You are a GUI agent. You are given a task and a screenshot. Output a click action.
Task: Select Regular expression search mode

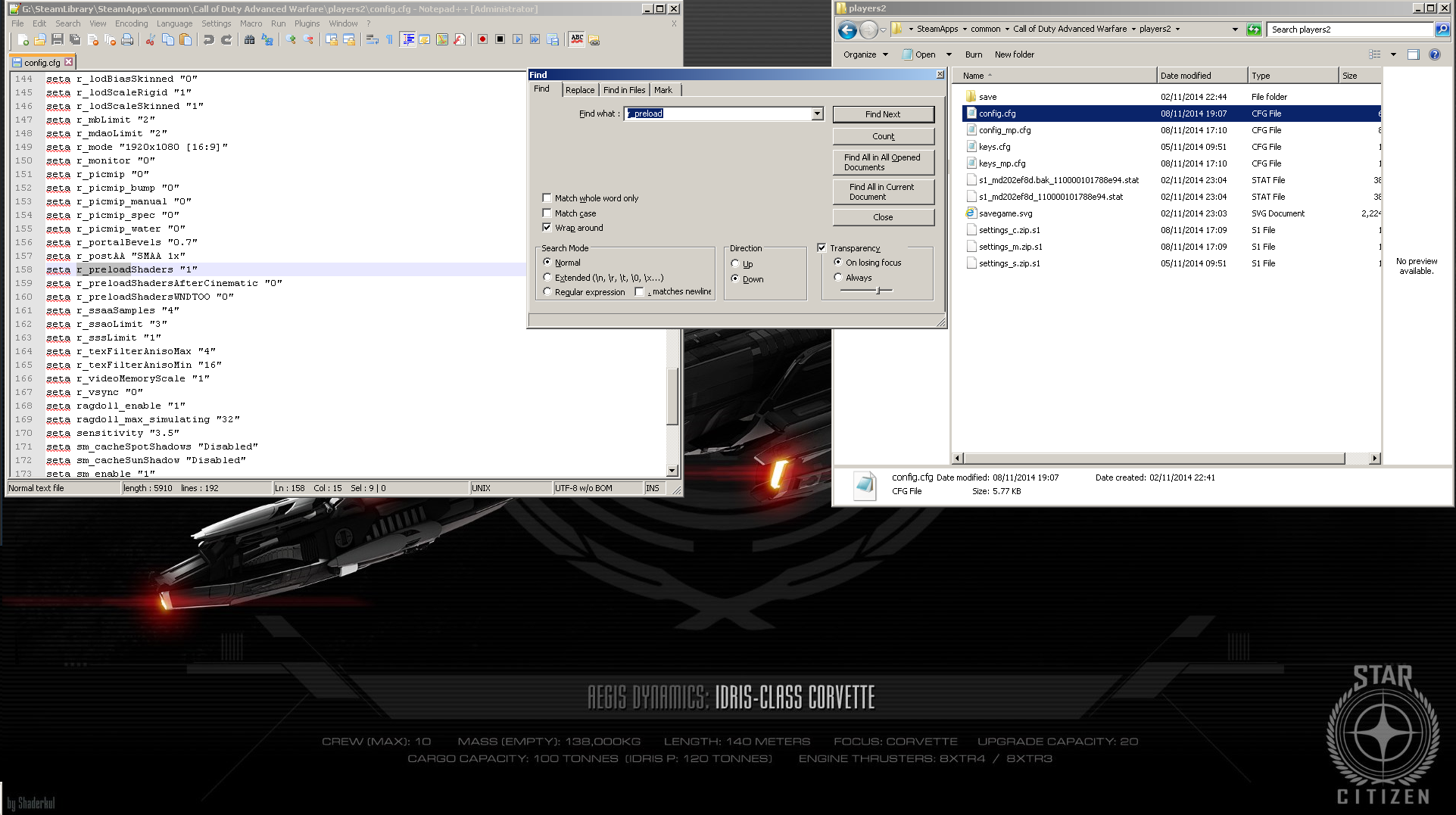547,292
